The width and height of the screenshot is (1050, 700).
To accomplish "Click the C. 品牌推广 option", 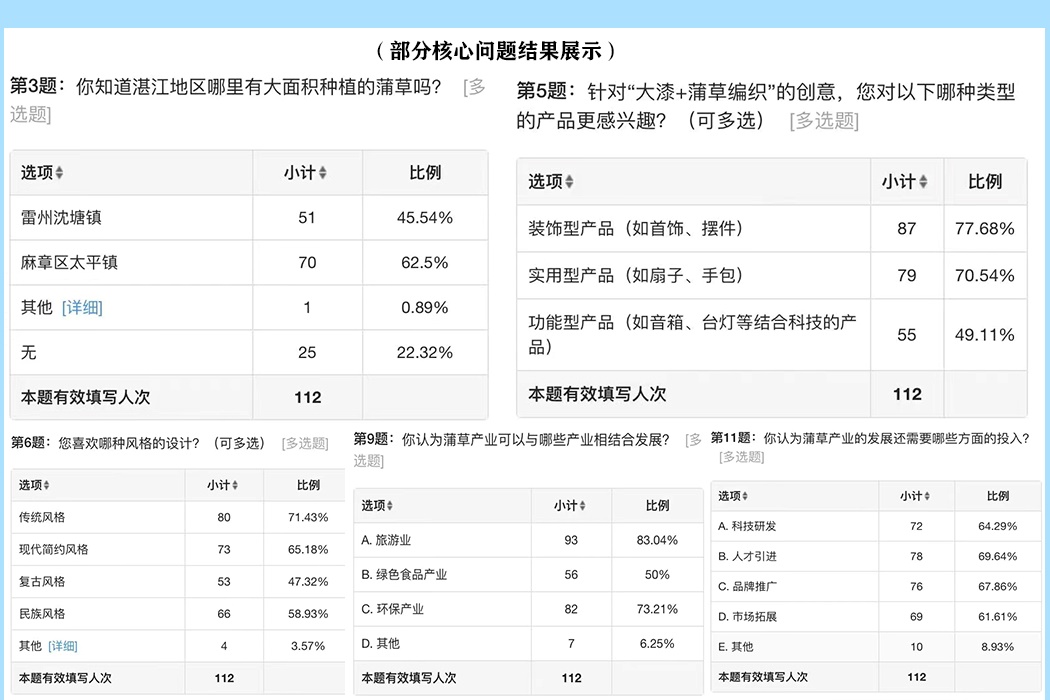I will (747, 587).
